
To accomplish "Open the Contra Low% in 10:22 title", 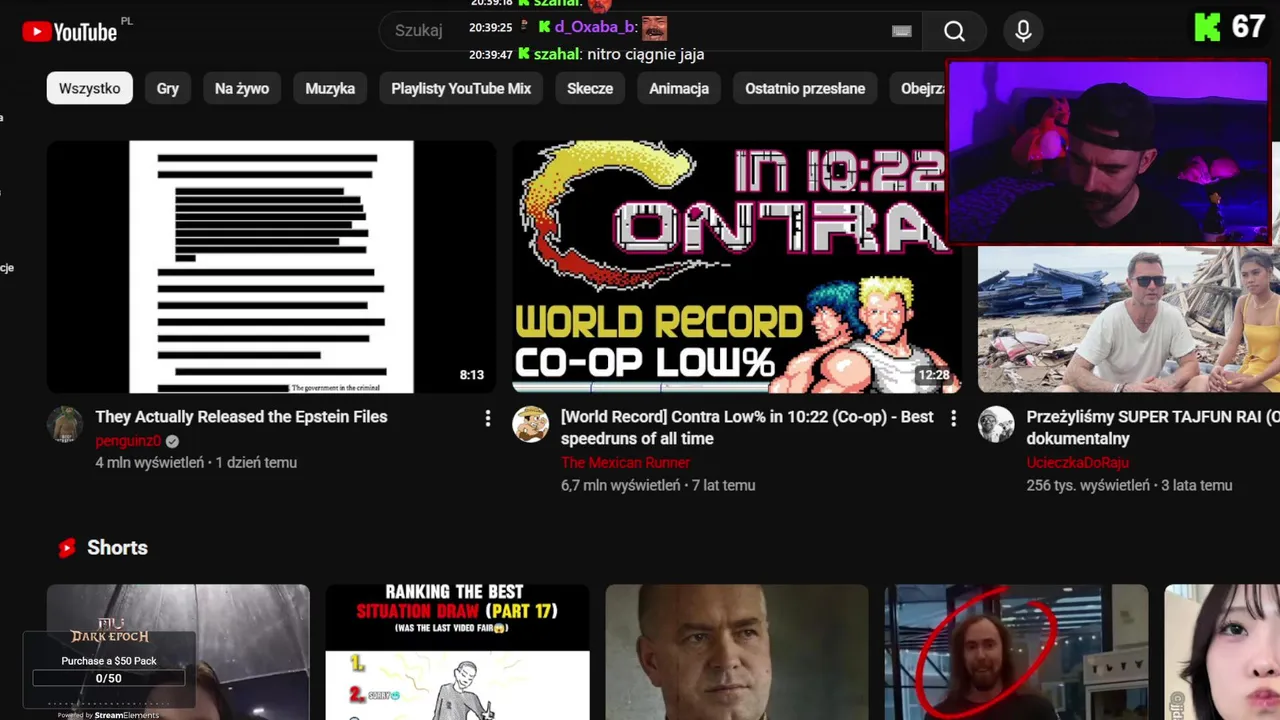I will pyautogui.click(x=748, y=428).
